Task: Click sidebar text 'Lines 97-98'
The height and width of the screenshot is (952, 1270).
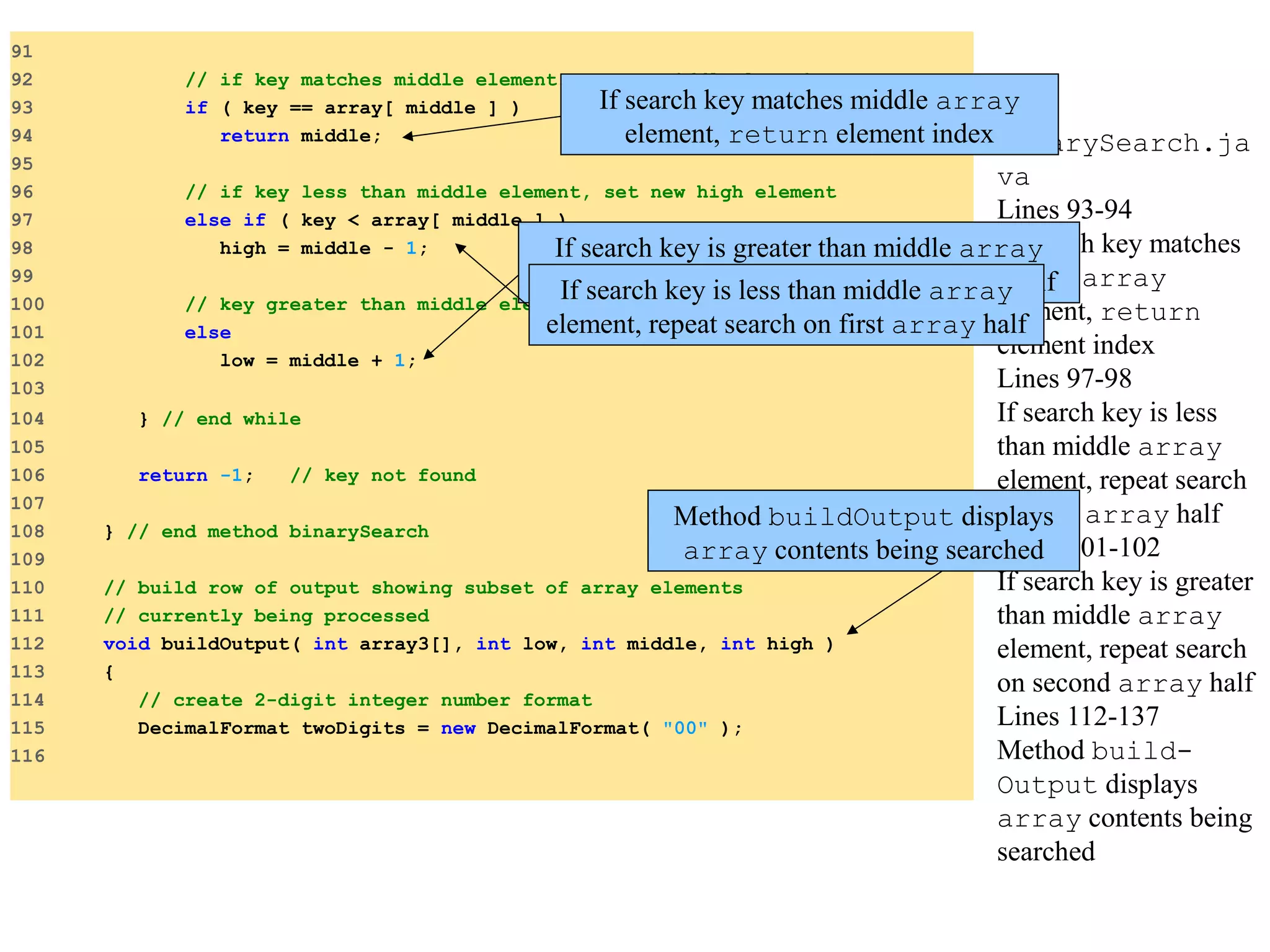Action: tap(1064, 378)
